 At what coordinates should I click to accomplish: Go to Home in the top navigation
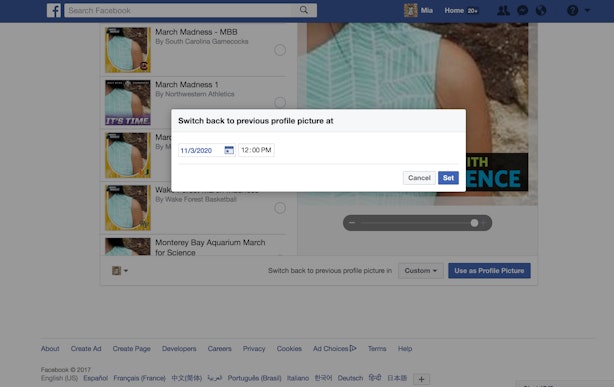pos(454,11)
